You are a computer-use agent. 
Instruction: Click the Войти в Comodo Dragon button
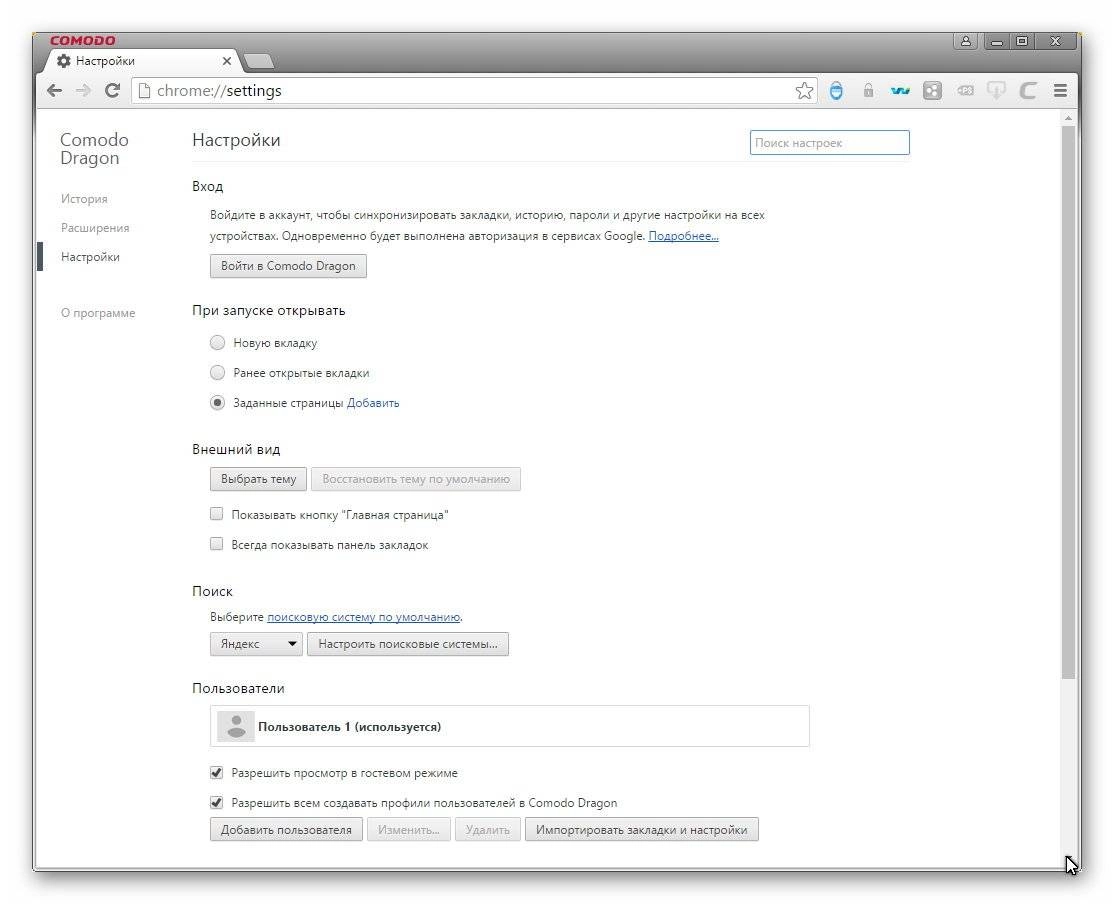coord(288,266)
